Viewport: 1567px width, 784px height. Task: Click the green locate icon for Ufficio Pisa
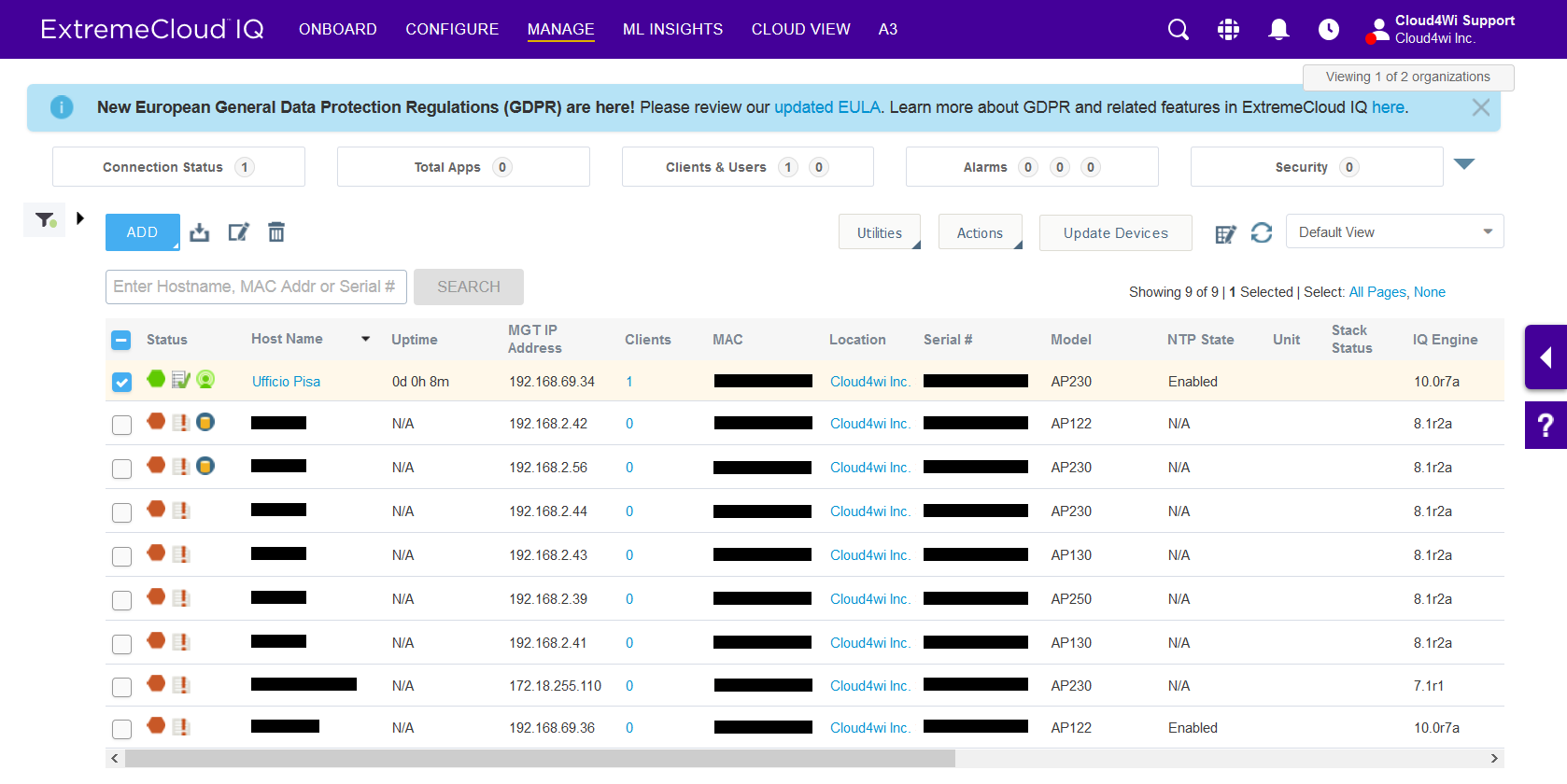click(x=205, y=379)
